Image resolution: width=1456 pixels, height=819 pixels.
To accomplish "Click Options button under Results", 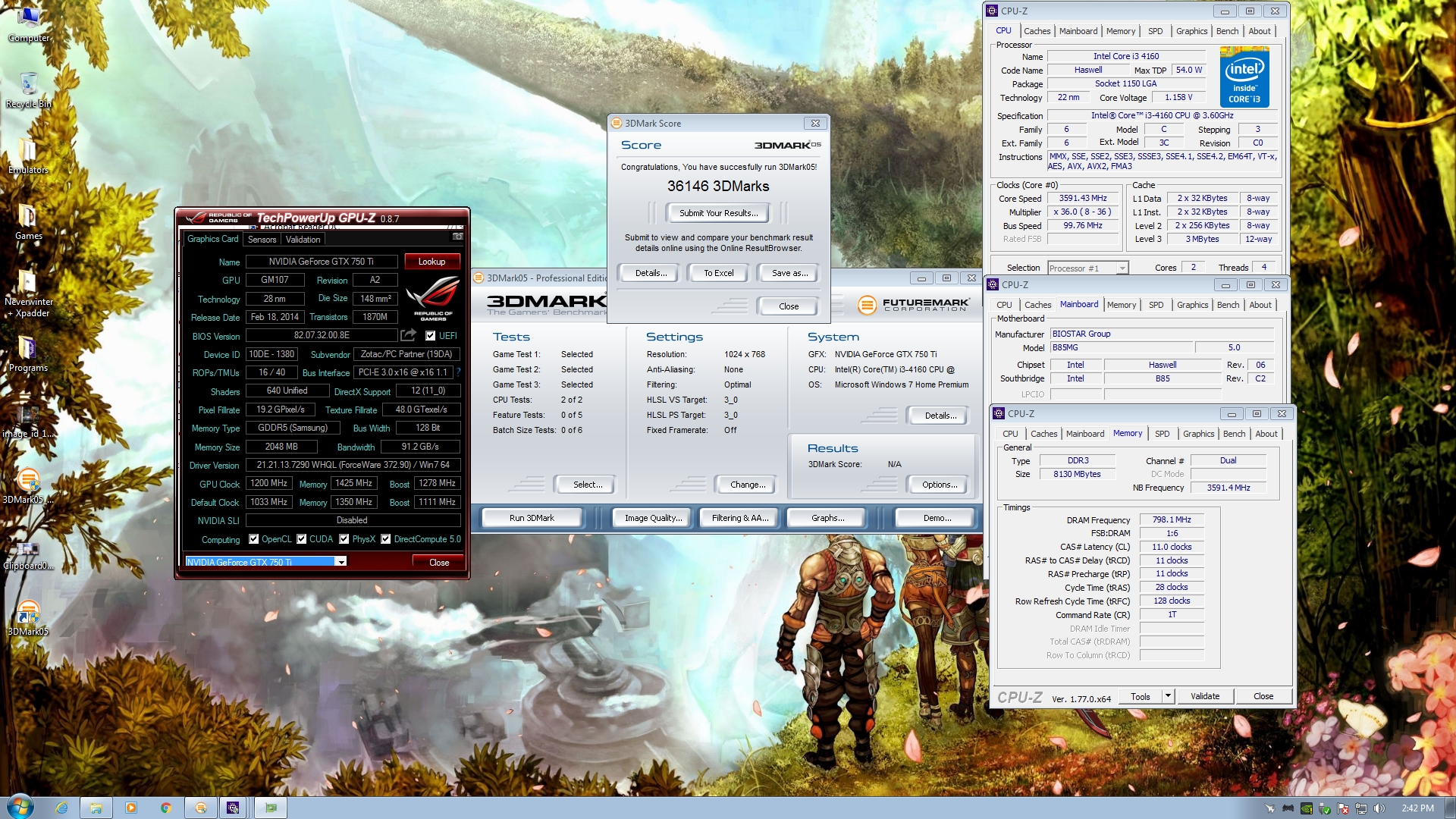I will pyautogui.click(x=940, y=485).
